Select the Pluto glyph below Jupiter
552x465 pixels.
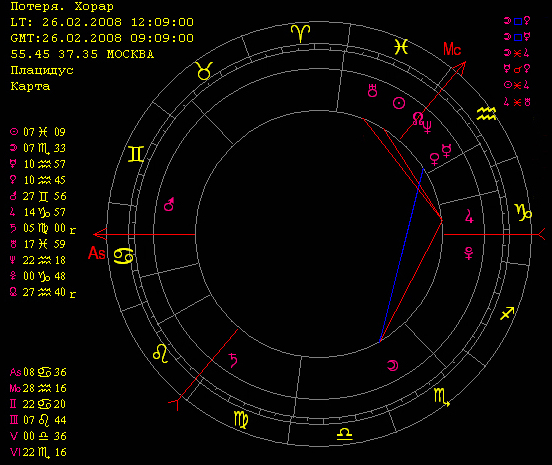pos(469,253)
